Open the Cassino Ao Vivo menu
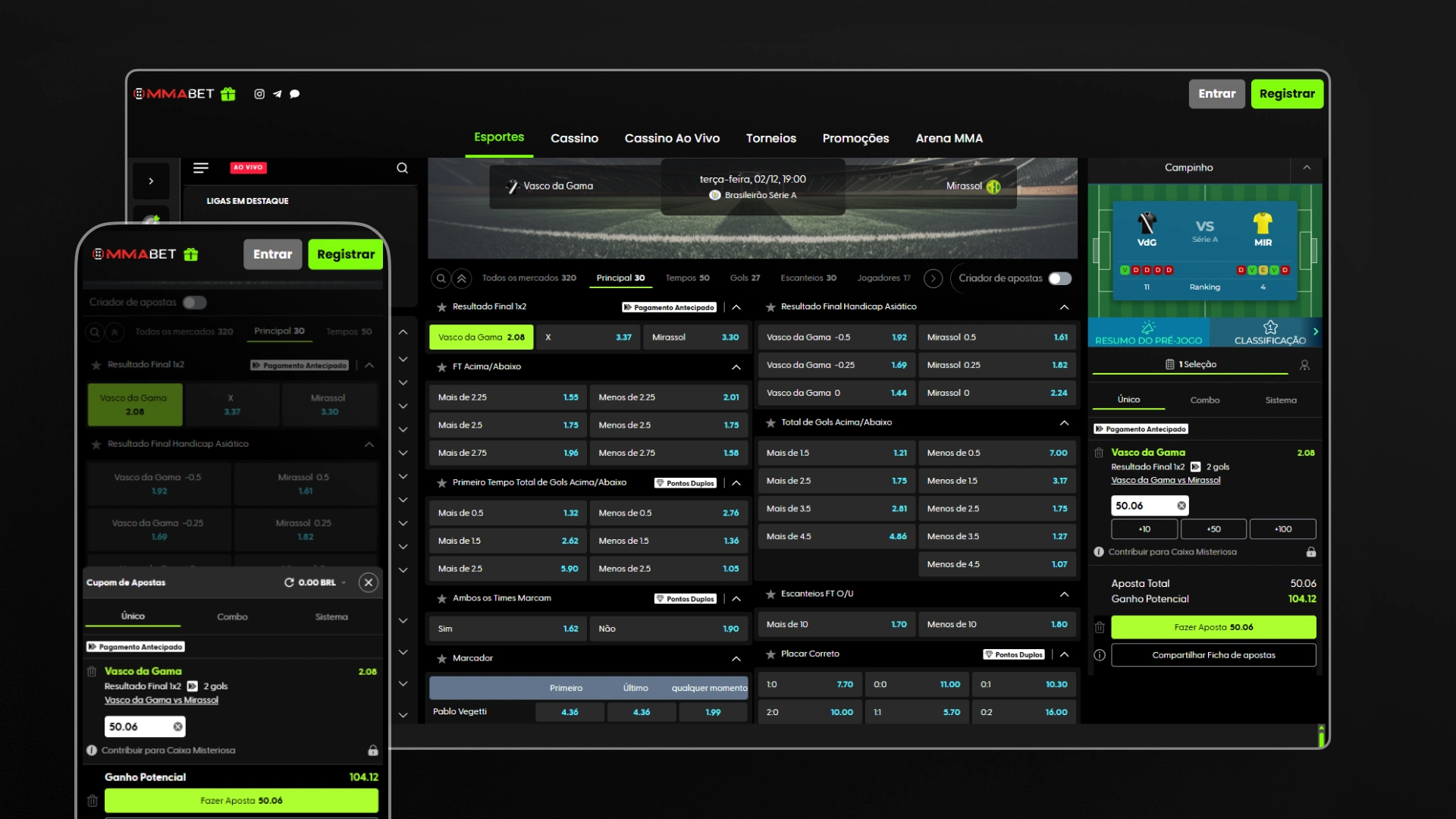Viewport: 1456px width, 819px height. click(672, 138)
